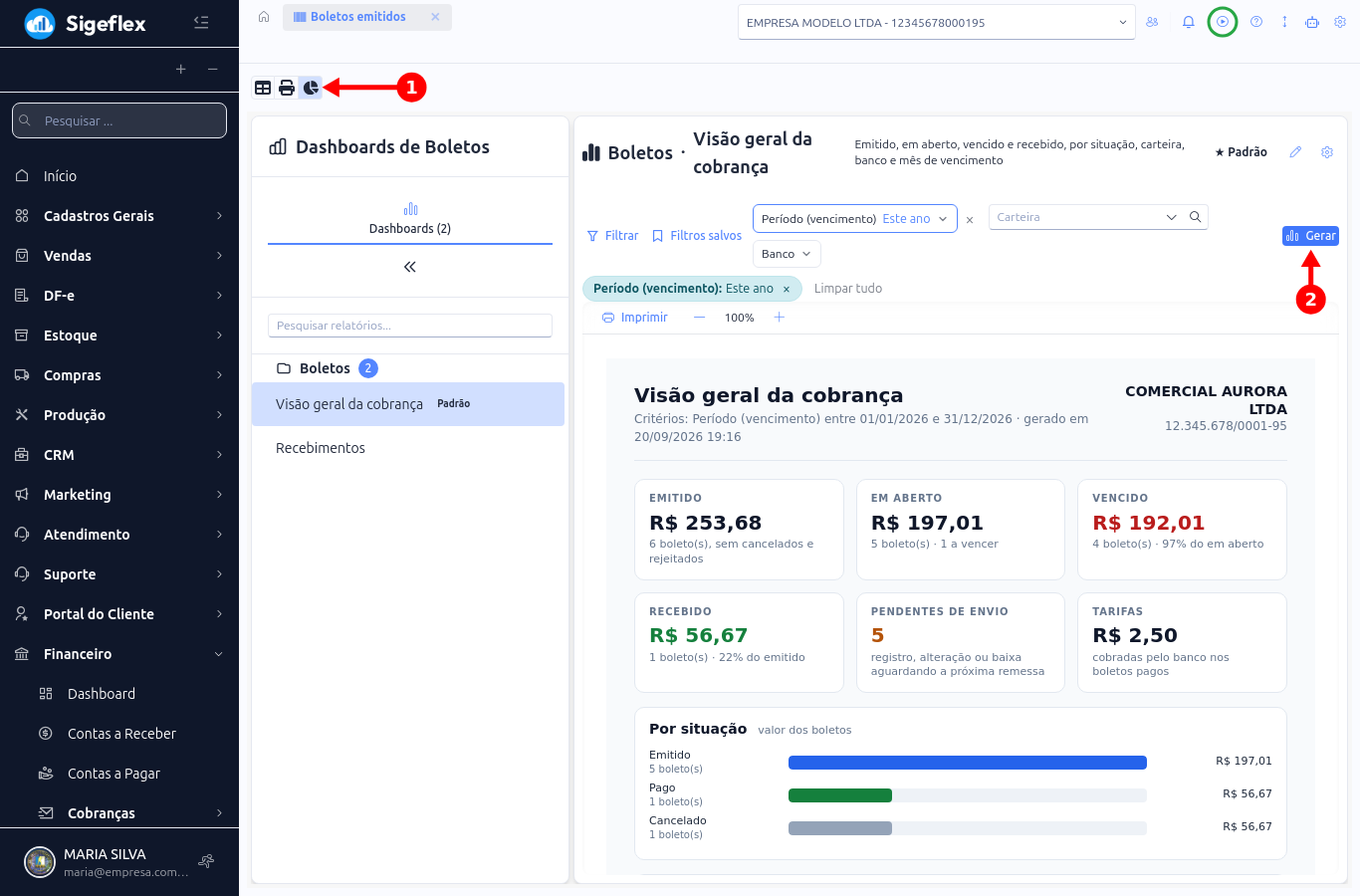Open the Banco dropdown
Viewport: 1360px width, 896px height.
(x=787, y=254)
